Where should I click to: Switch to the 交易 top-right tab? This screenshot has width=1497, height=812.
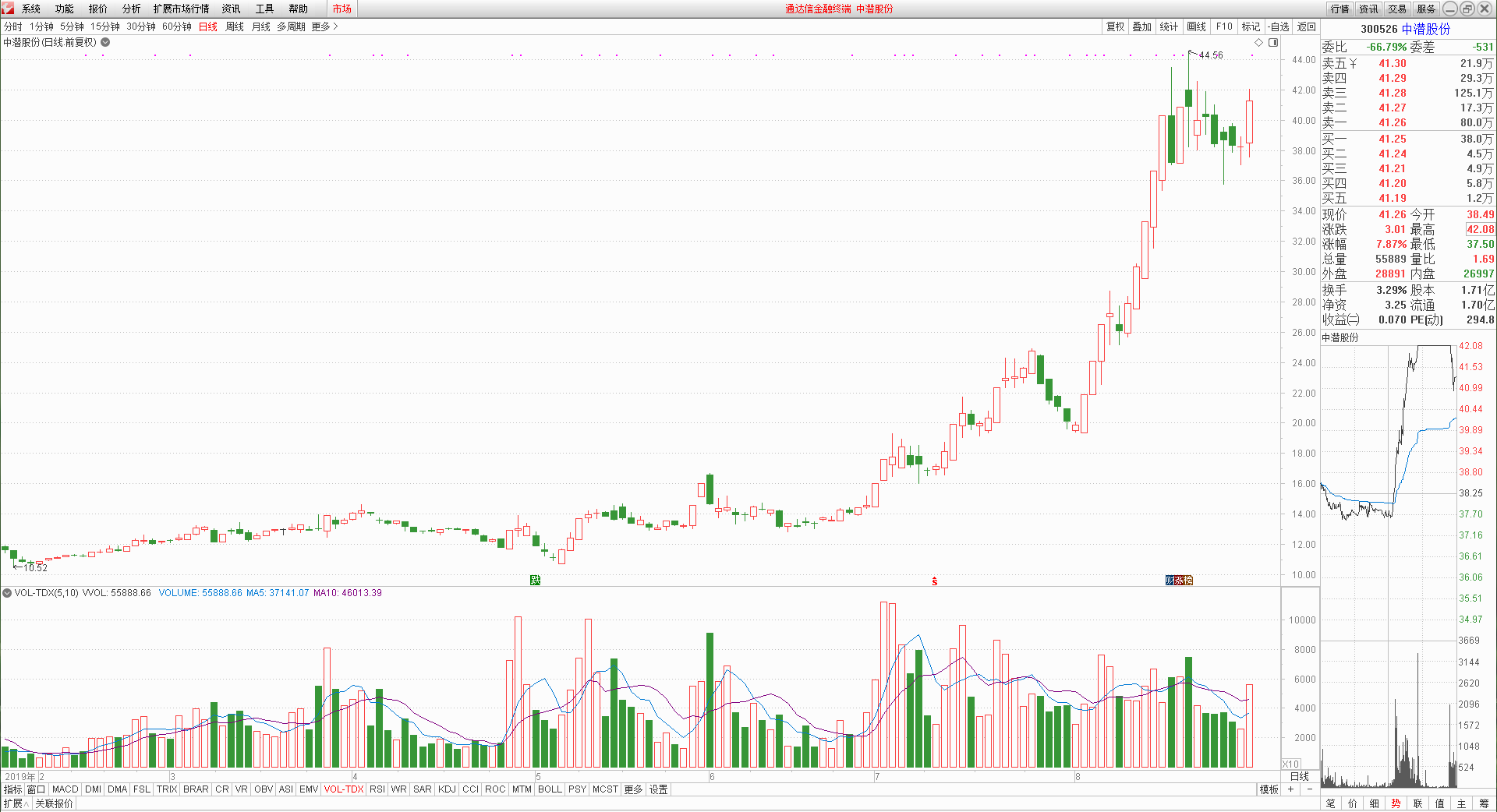pos(1397,9)
